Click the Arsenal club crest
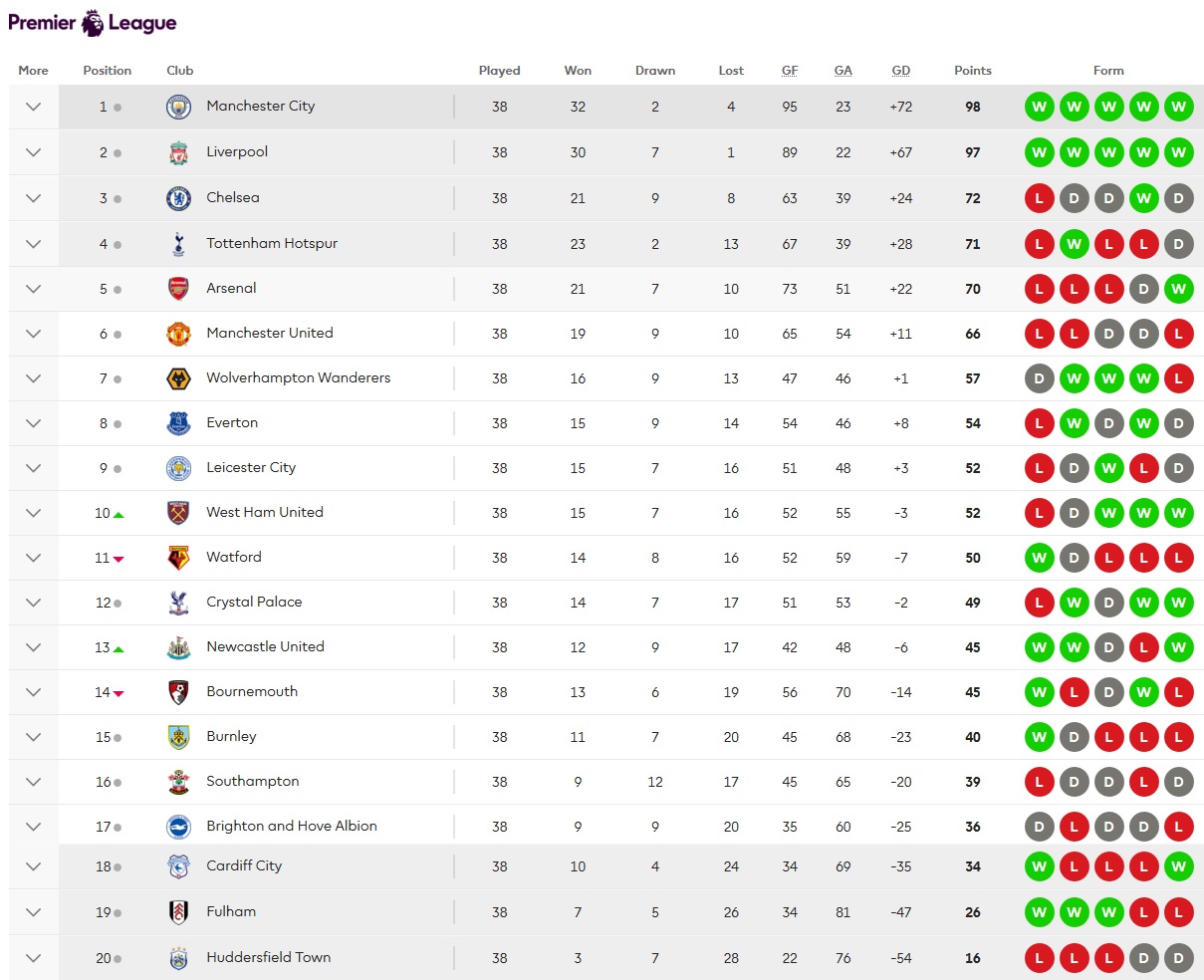The image size is (1204, 980). pos(178,289)
